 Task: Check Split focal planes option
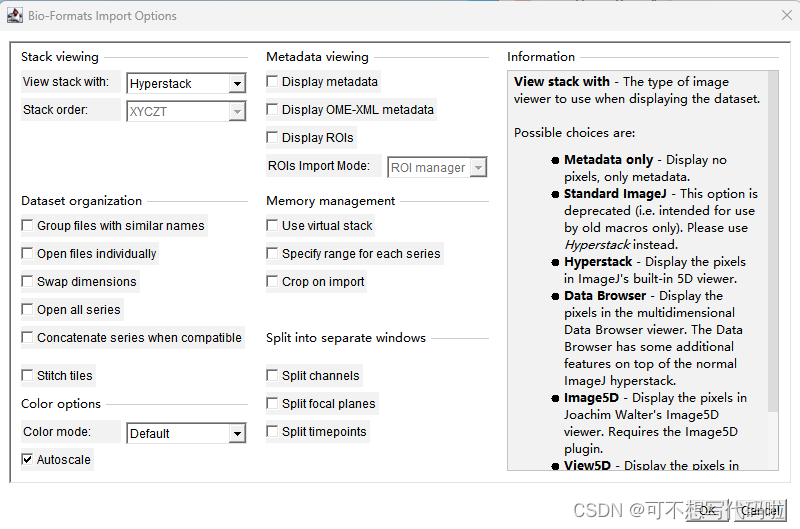(x=272, y=403)
